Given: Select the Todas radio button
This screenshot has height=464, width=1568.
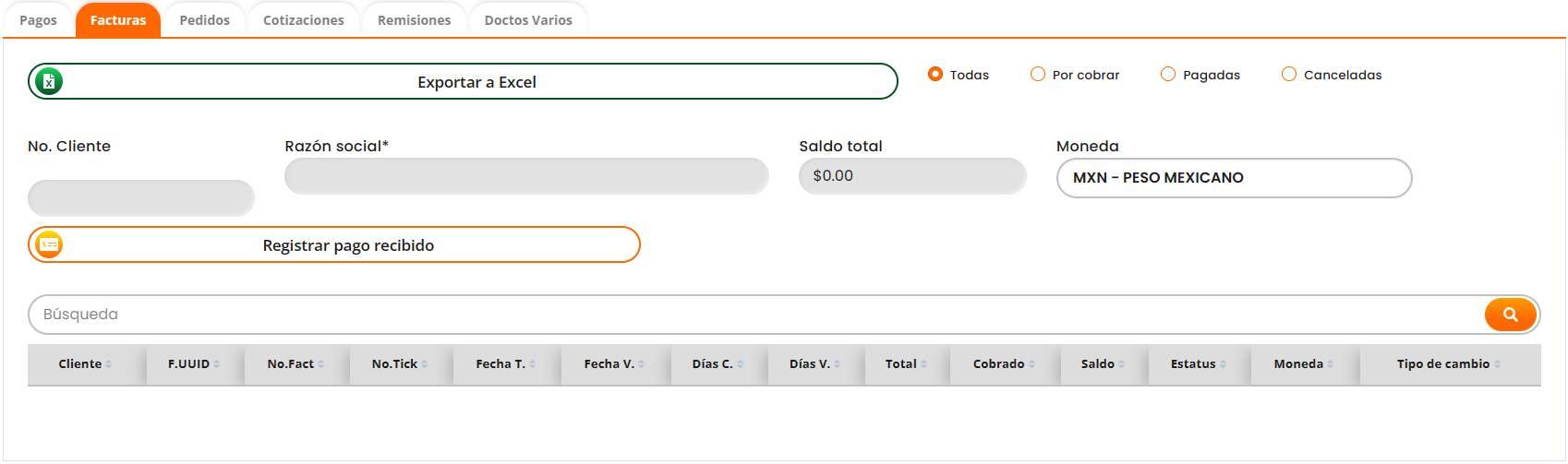Looking at the screenshot, I should tap(935, 75).
